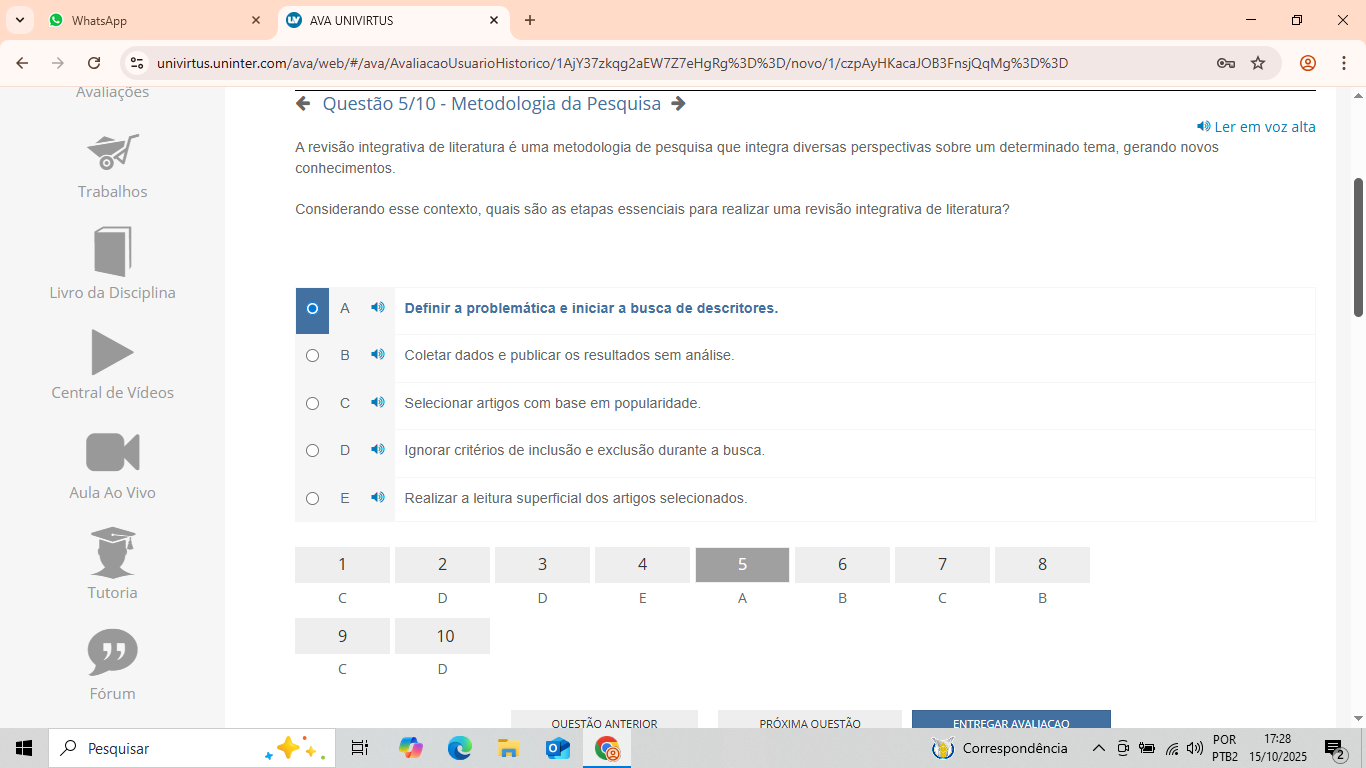
Task: Open the Trabalhos wheelbarrow icon
Action: [x=112, y=152]
